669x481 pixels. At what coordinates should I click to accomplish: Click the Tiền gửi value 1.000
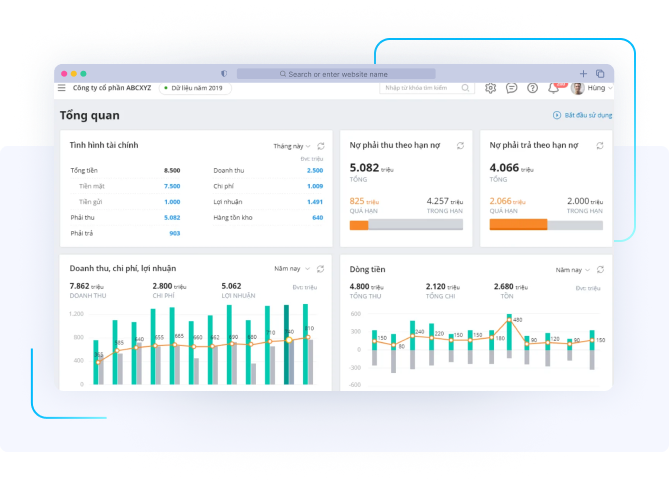pos(172,202)
